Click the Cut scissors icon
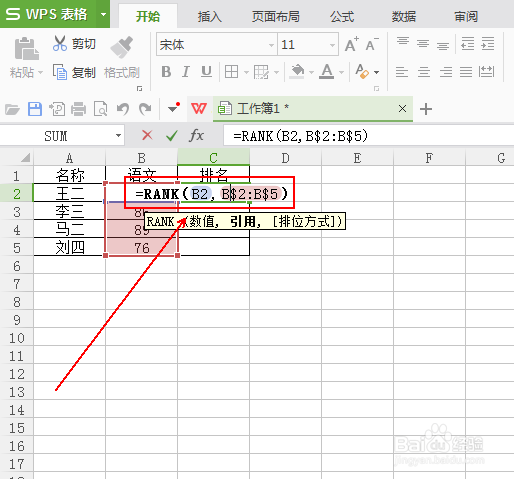The image size is (514, 479). [x=60, y=43]
